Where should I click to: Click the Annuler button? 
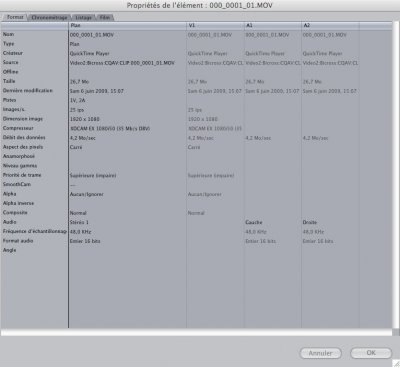(320, 353)
